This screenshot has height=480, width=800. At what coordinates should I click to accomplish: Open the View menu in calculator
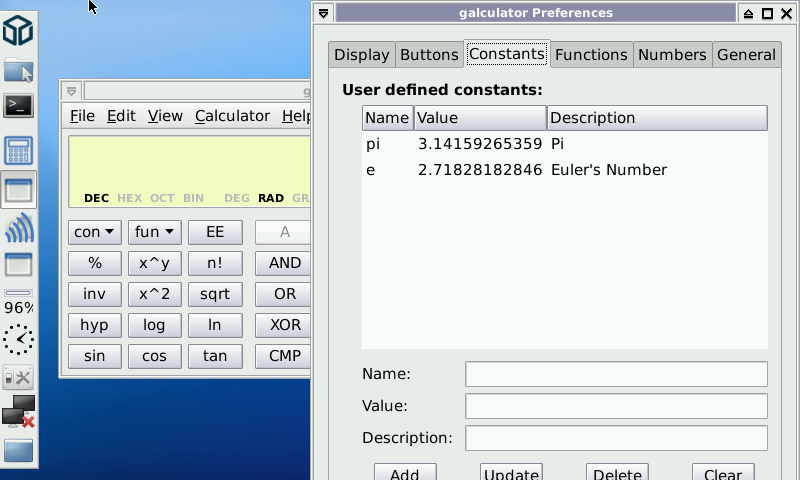pos(165,116)
